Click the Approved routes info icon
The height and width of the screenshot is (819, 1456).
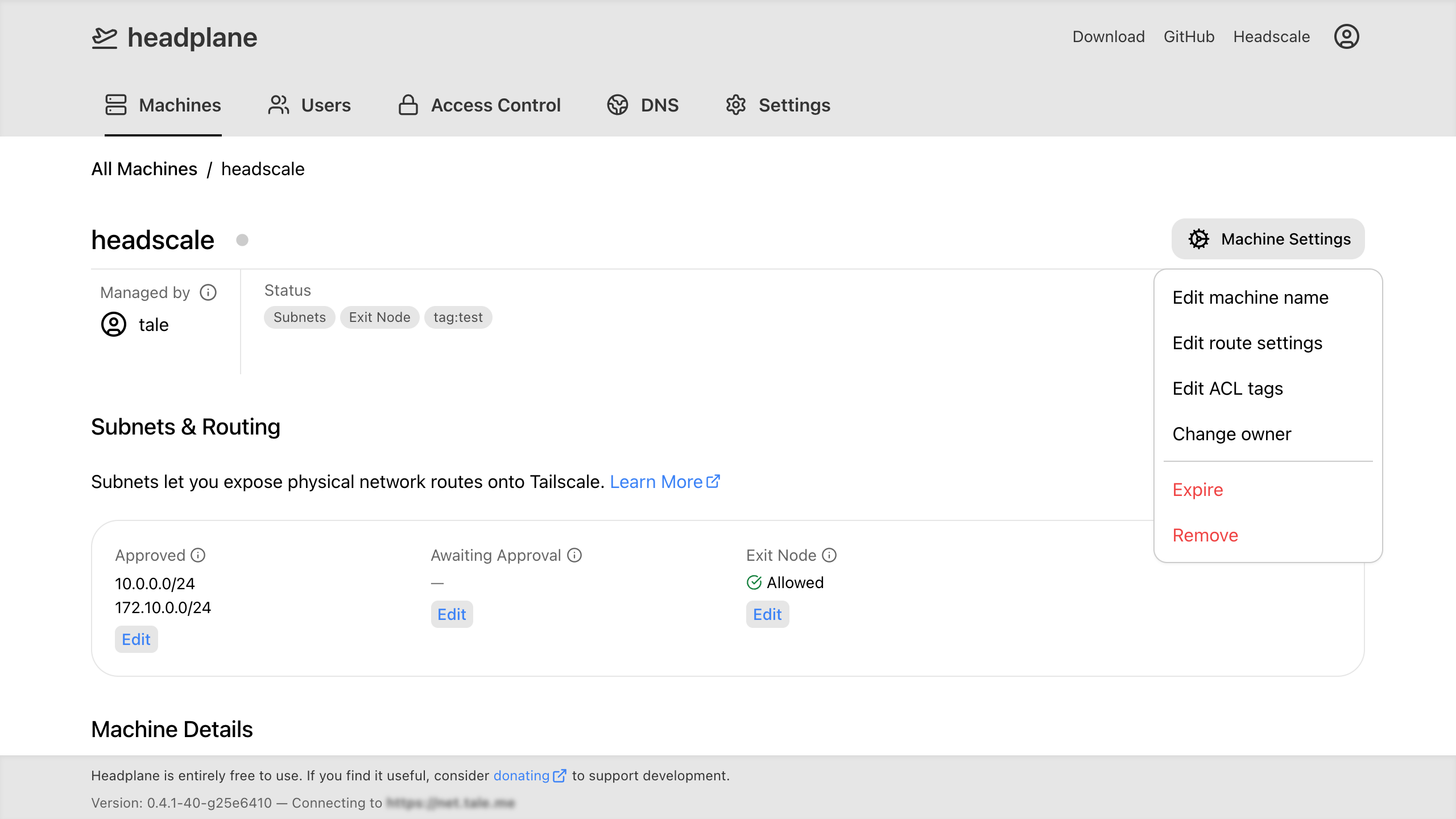[x=198, y=555]
